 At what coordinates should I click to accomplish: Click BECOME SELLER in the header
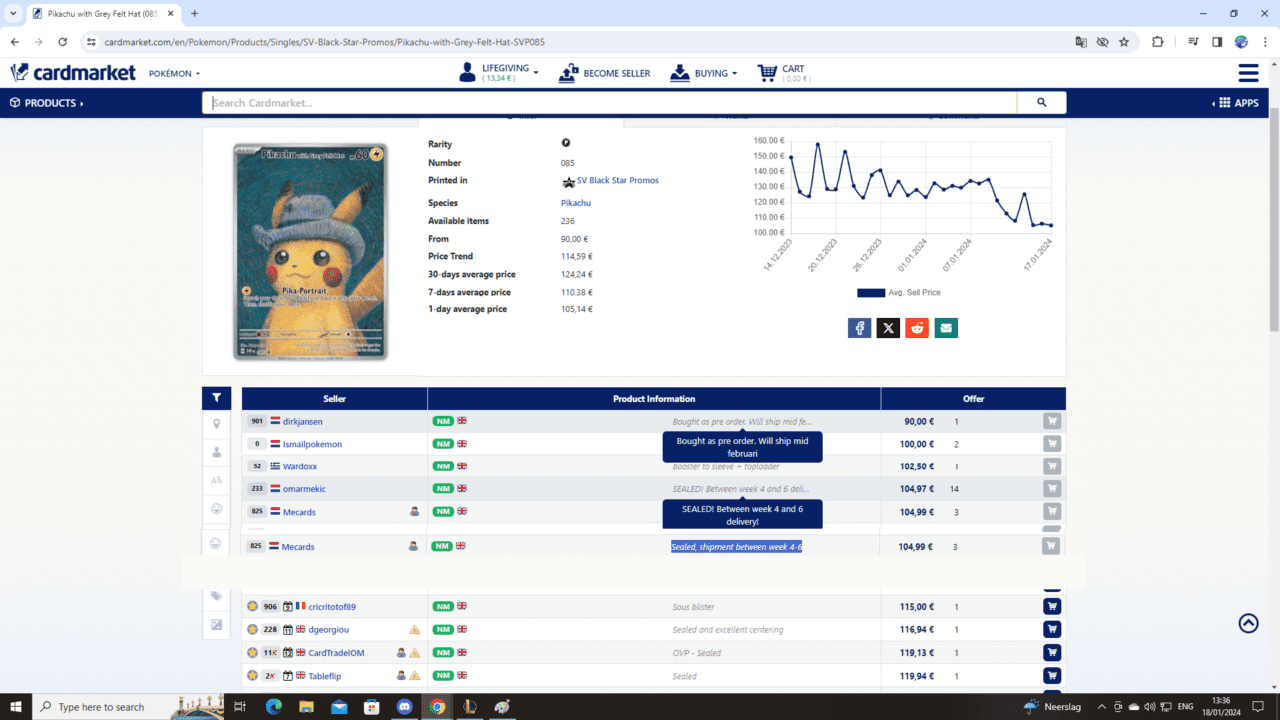pos(605,73)
